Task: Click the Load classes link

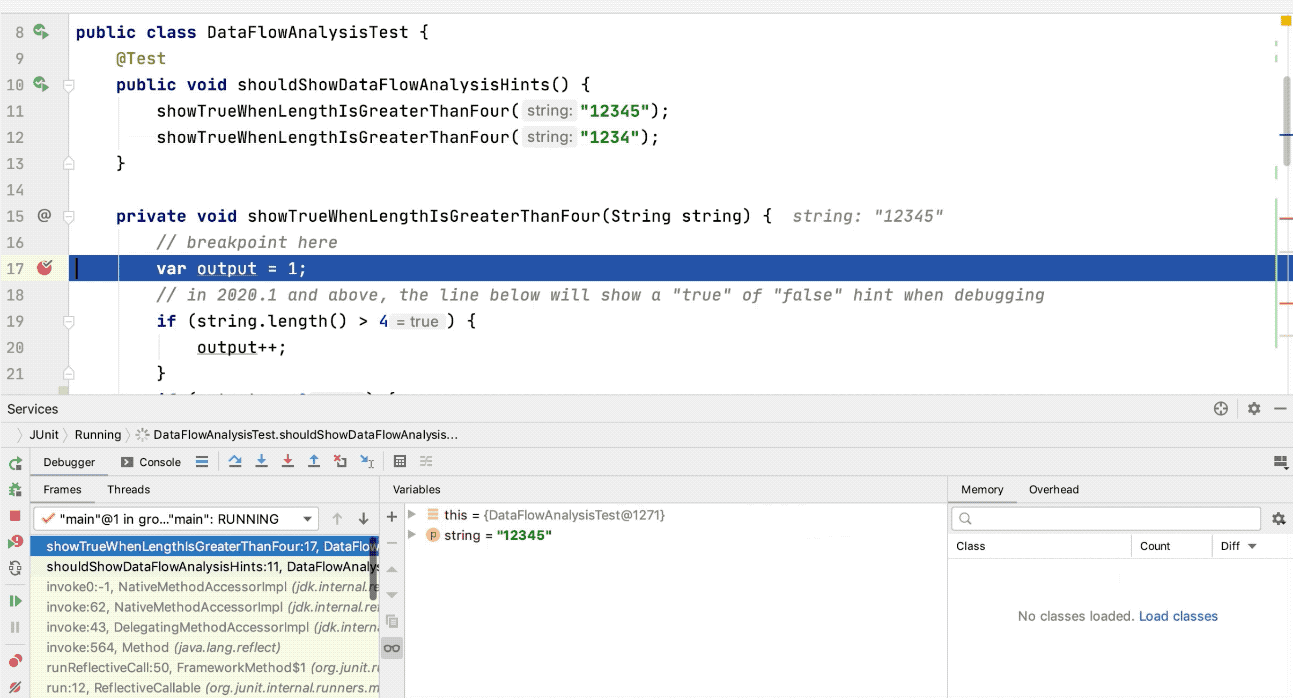Action: [x=1178, y=616]
